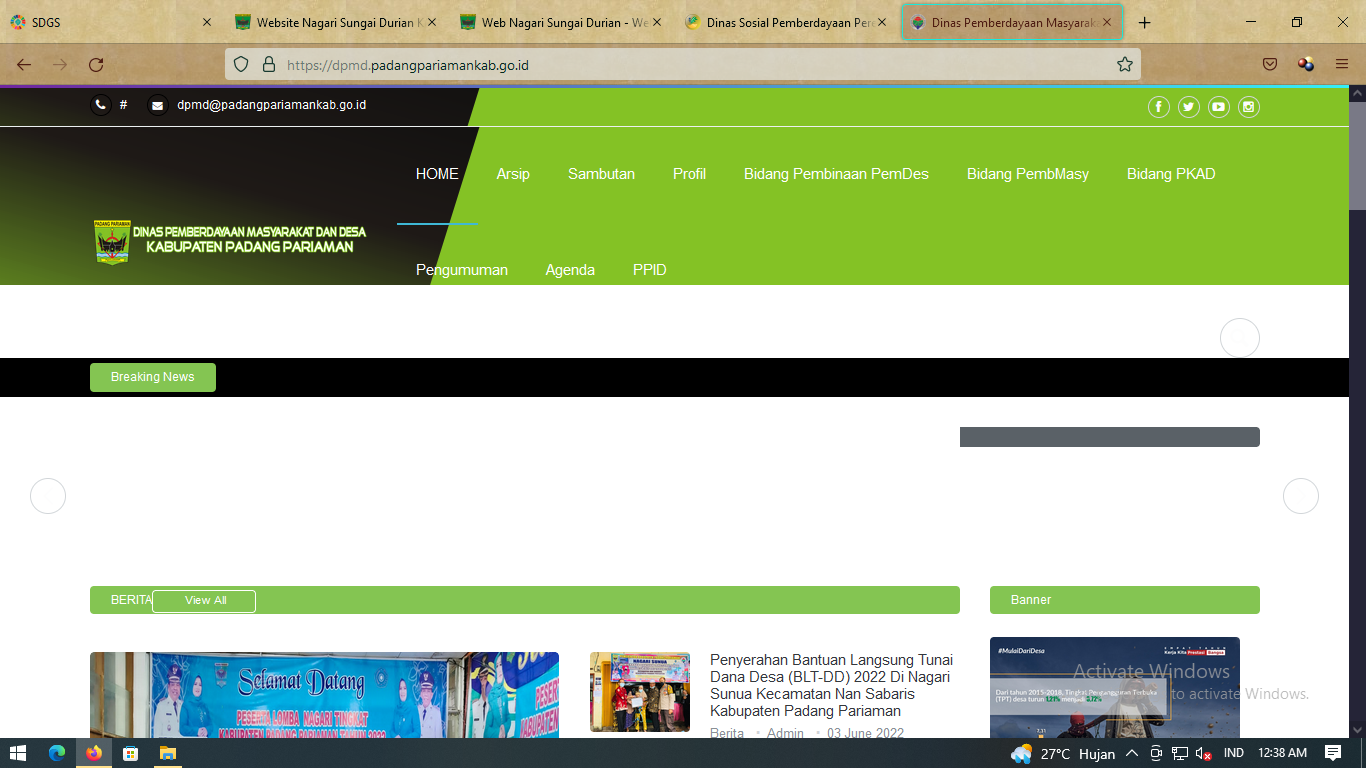
Task: Click the weather widget 27°C Hujan
Action: [1063, 754]
